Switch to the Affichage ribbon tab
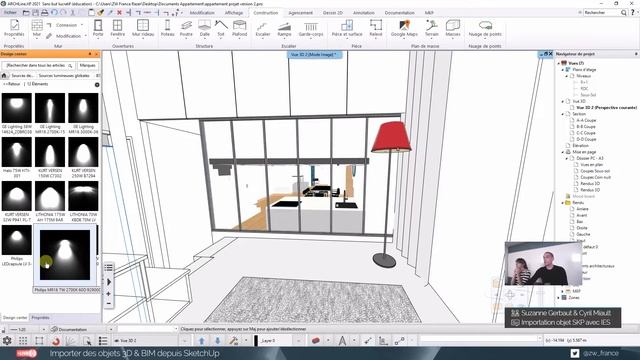This screenshot has width=640, height=360. pos(233,13)
